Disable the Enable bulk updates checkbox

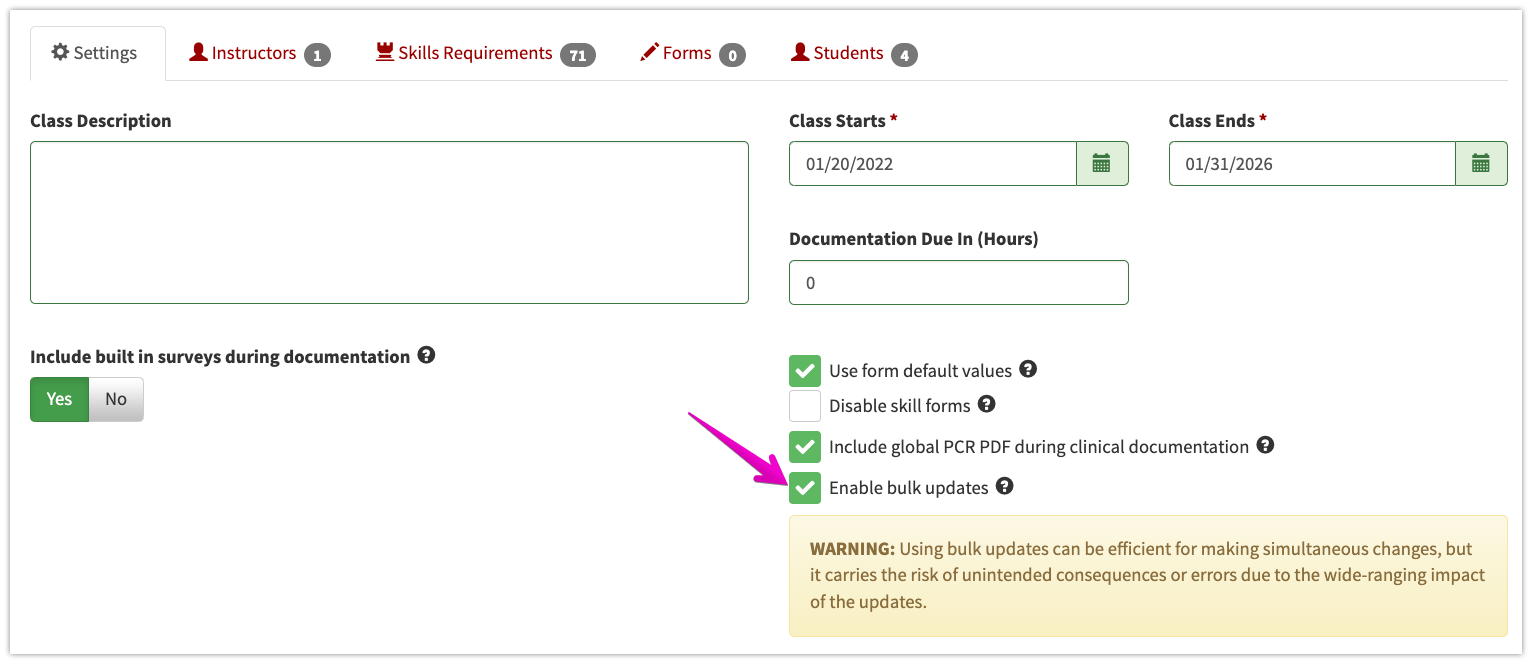(805, 487)
